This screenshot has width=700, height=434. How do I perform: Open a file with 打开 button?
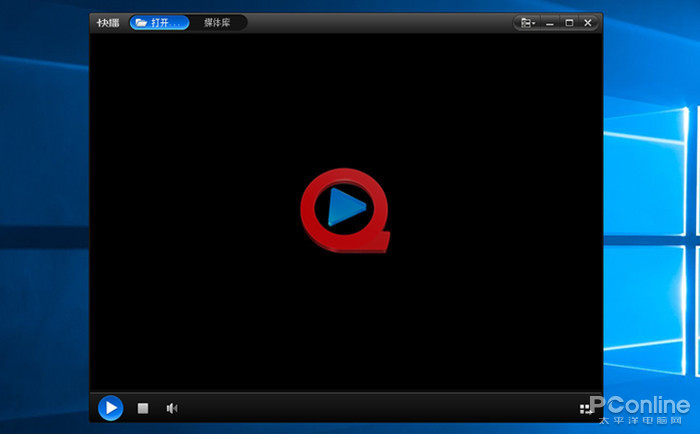point(159,23)
